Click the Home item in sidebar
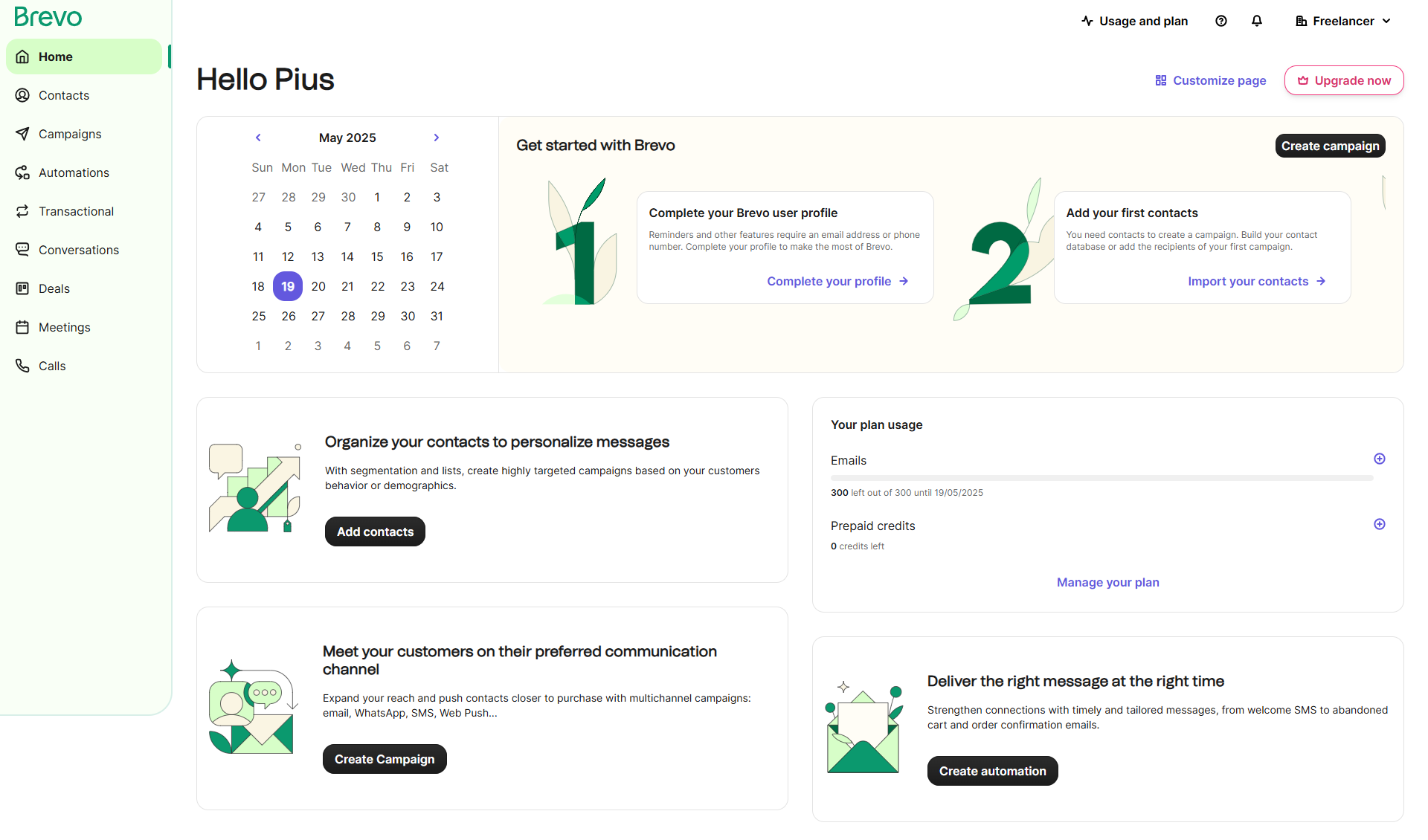The width and height of the screenshot is (1428, 840). click(84, 56)
